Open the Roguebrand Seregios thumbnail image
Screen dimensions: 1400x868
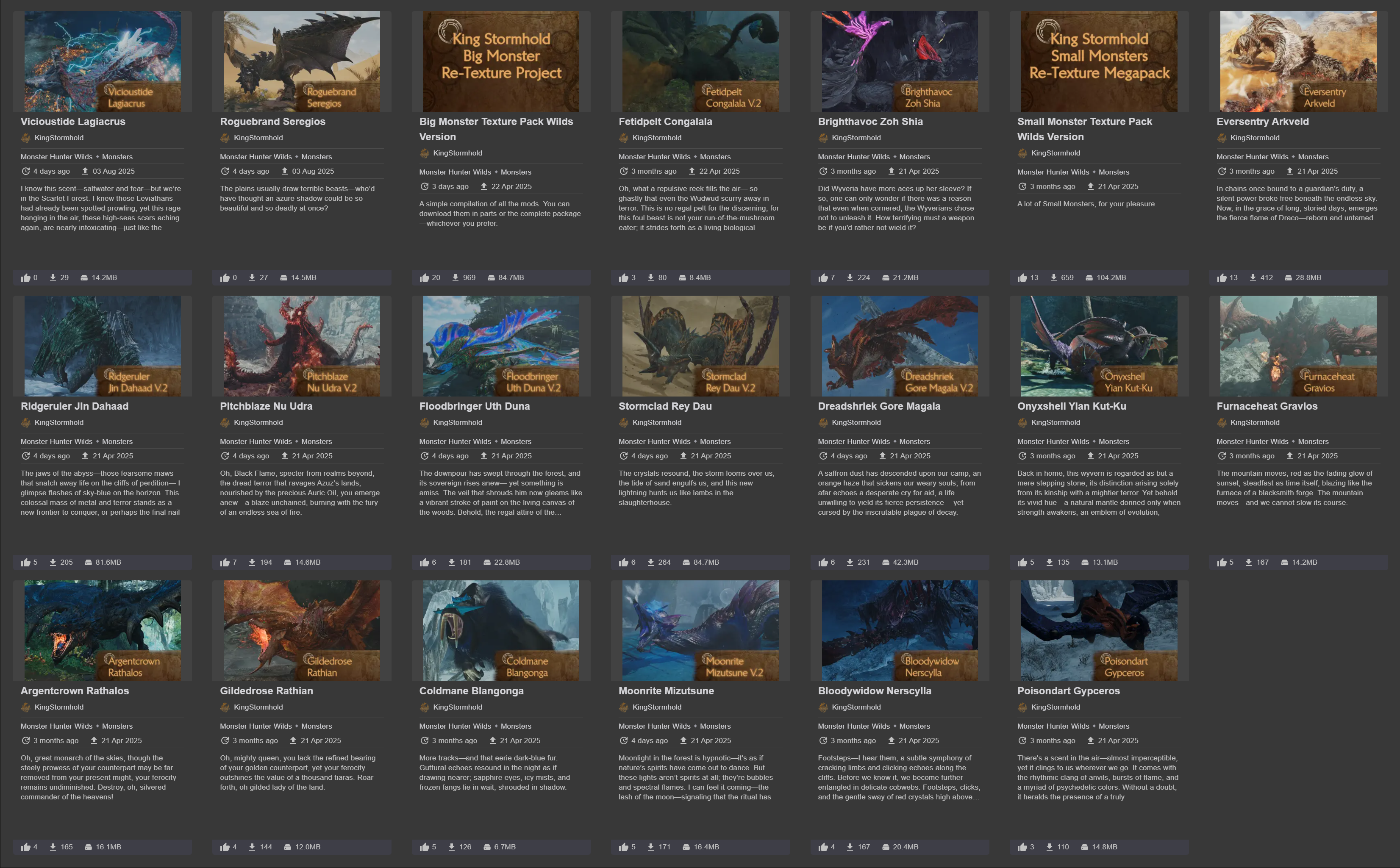pos(301,61)
